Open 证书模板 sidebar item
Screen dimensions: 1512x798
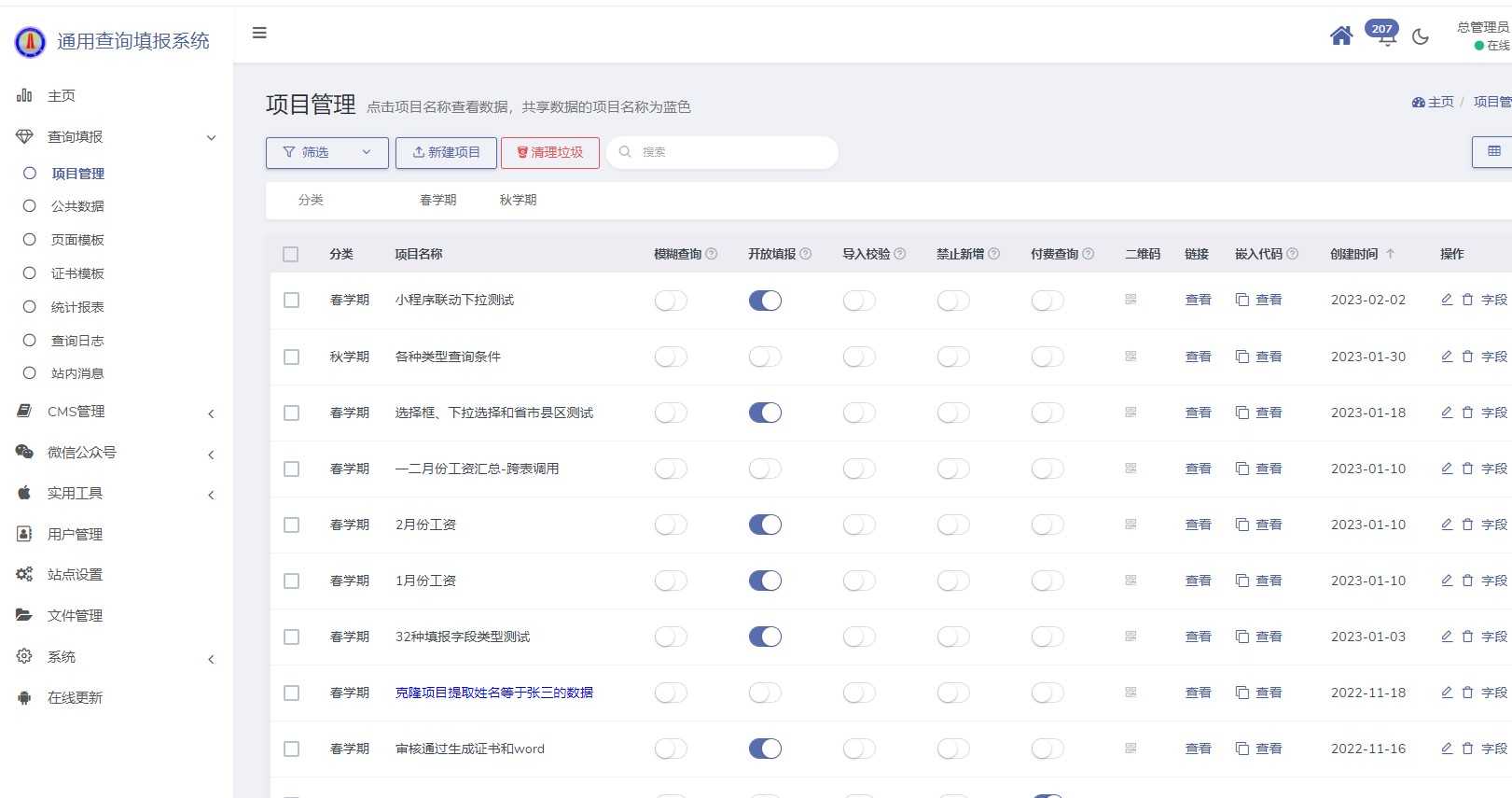(77, 273)
